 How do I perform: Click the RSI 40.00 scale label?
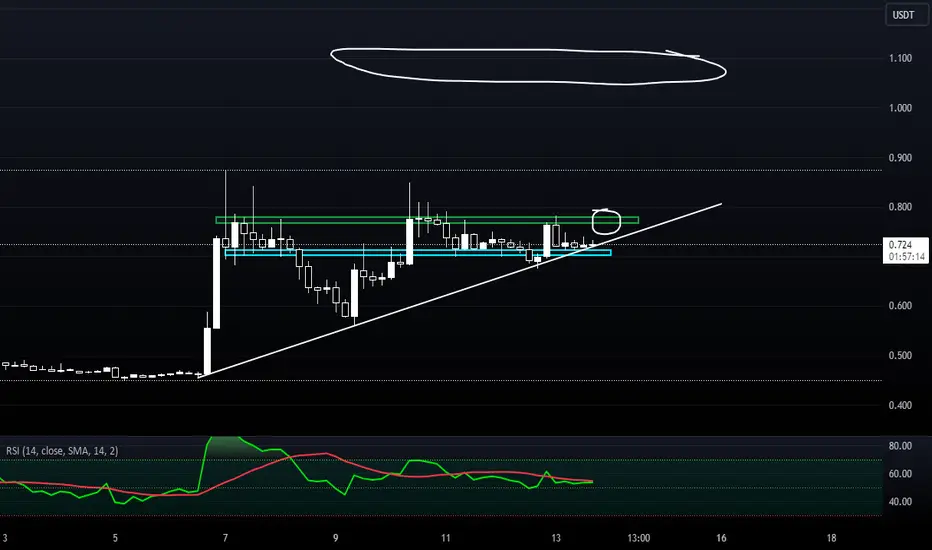pyautogui.click(x=900, y=502)
